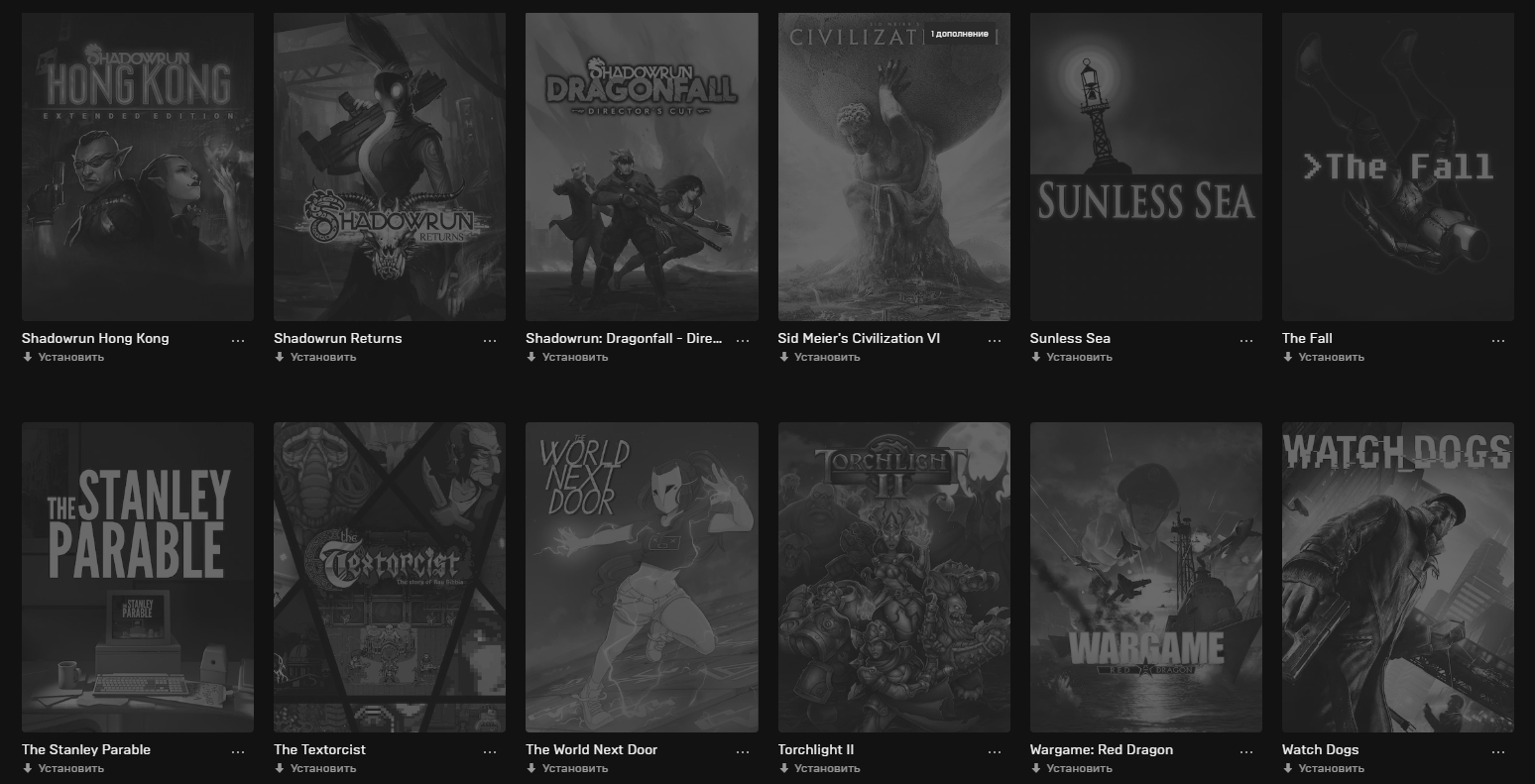Install The World Next Door via Установить
The height and width of the screenshot is (784, 1535).
pyautogui.click(x=567, y=768)
